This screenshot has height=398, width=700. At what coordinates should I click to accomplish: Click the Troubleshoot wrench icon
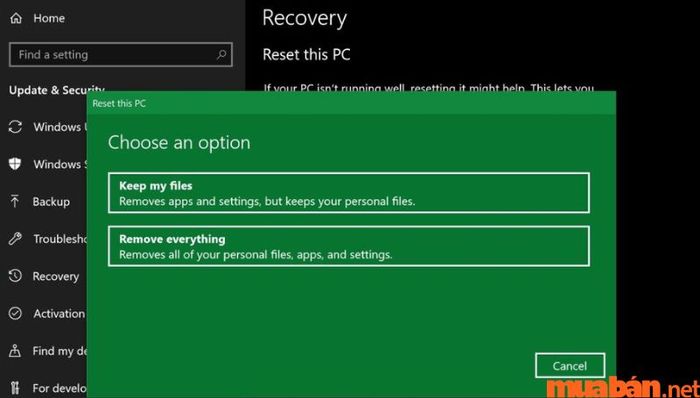[x=15, y=239]
